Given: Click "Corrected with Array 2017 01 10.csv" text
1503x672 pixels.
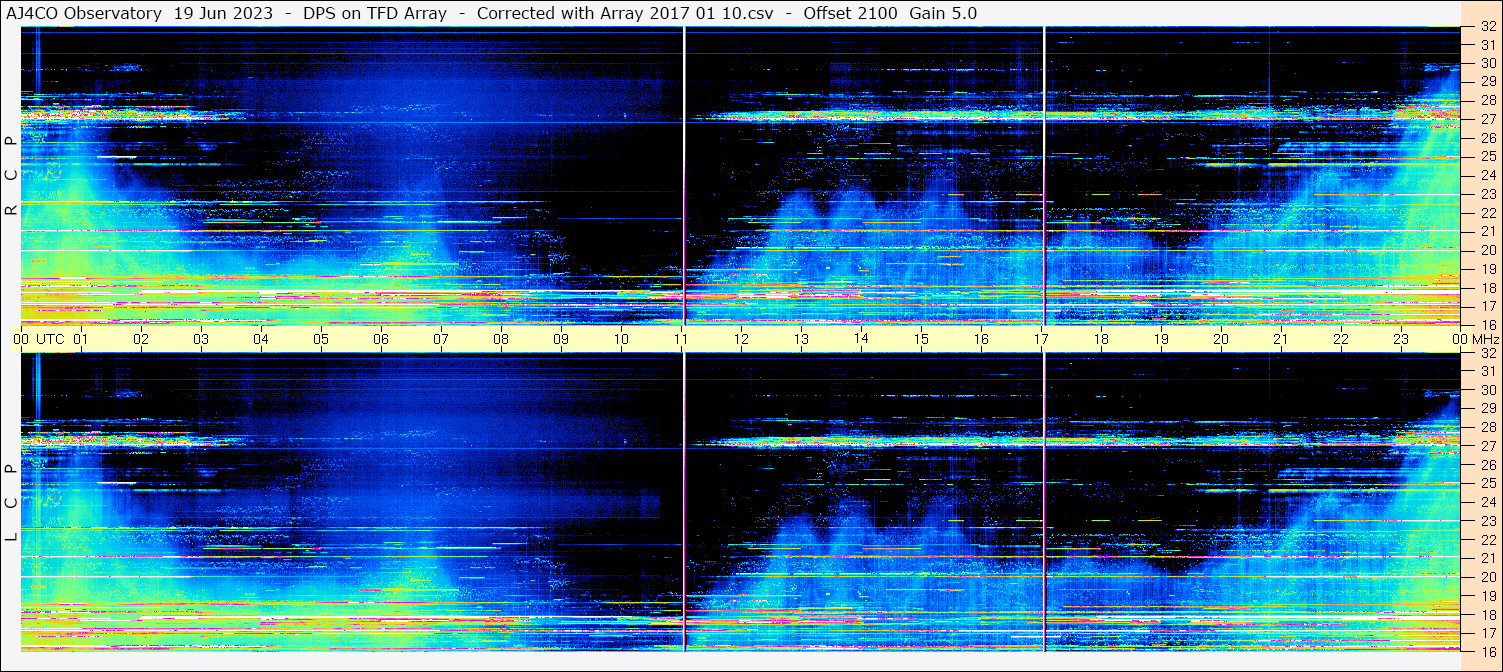Looking at the screenshot, I should [x=625, y=13].
